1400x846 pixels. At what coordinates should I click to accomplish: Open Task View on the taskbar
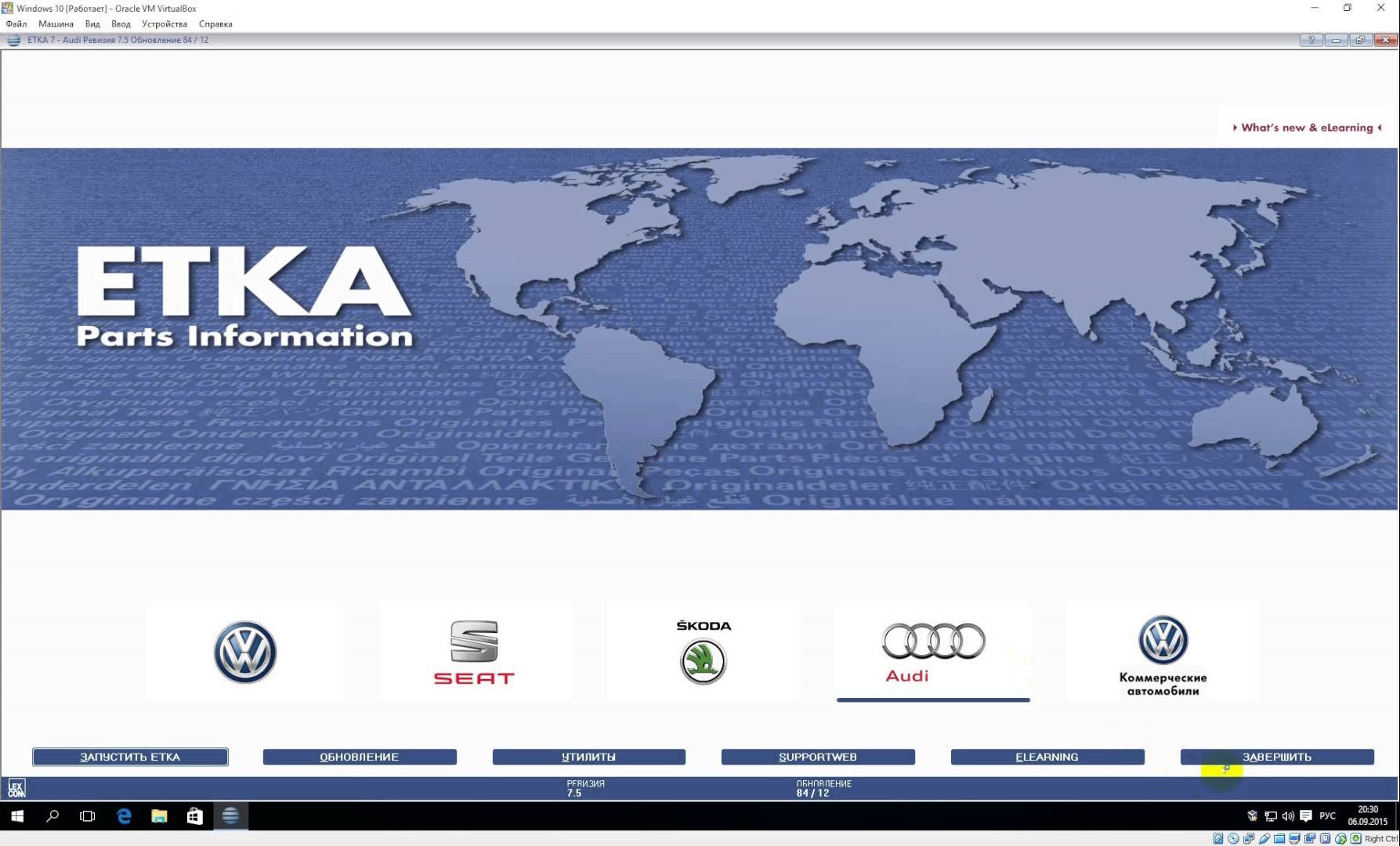[x=88, y=816]
